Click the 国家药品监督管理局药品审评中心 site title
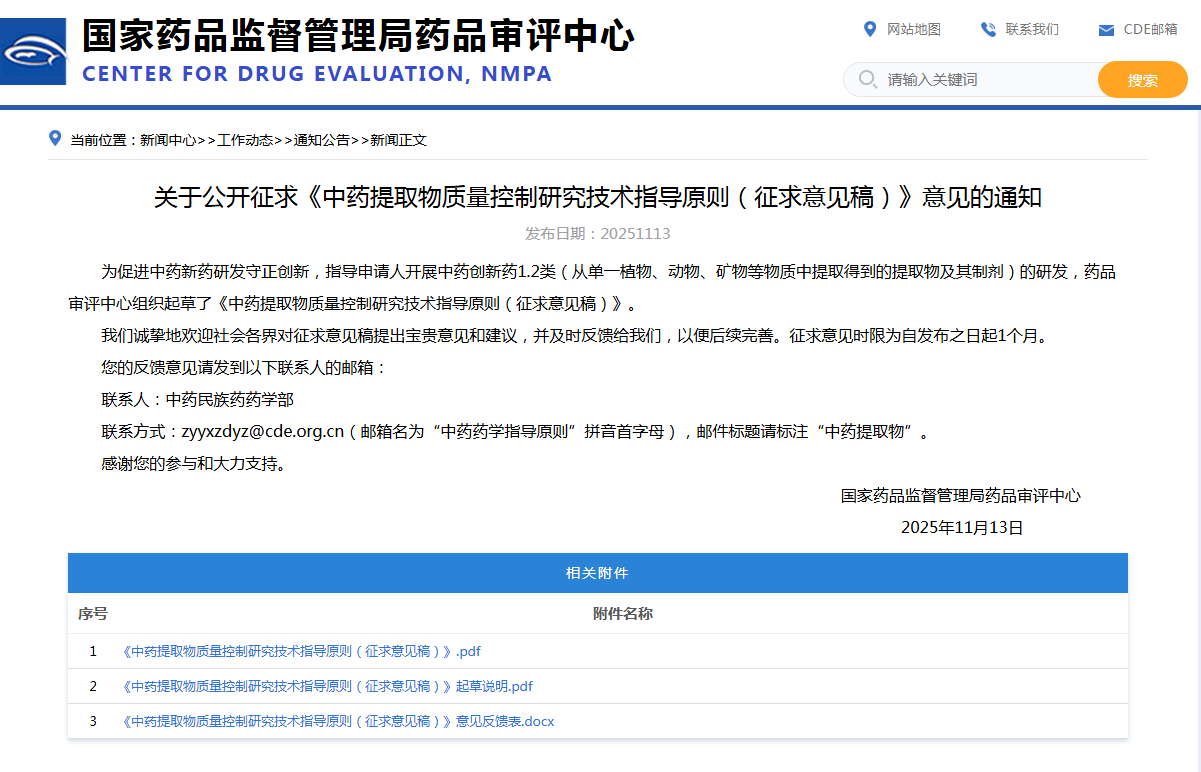Viewport: 1201px width, 772px height. point(358,37)
